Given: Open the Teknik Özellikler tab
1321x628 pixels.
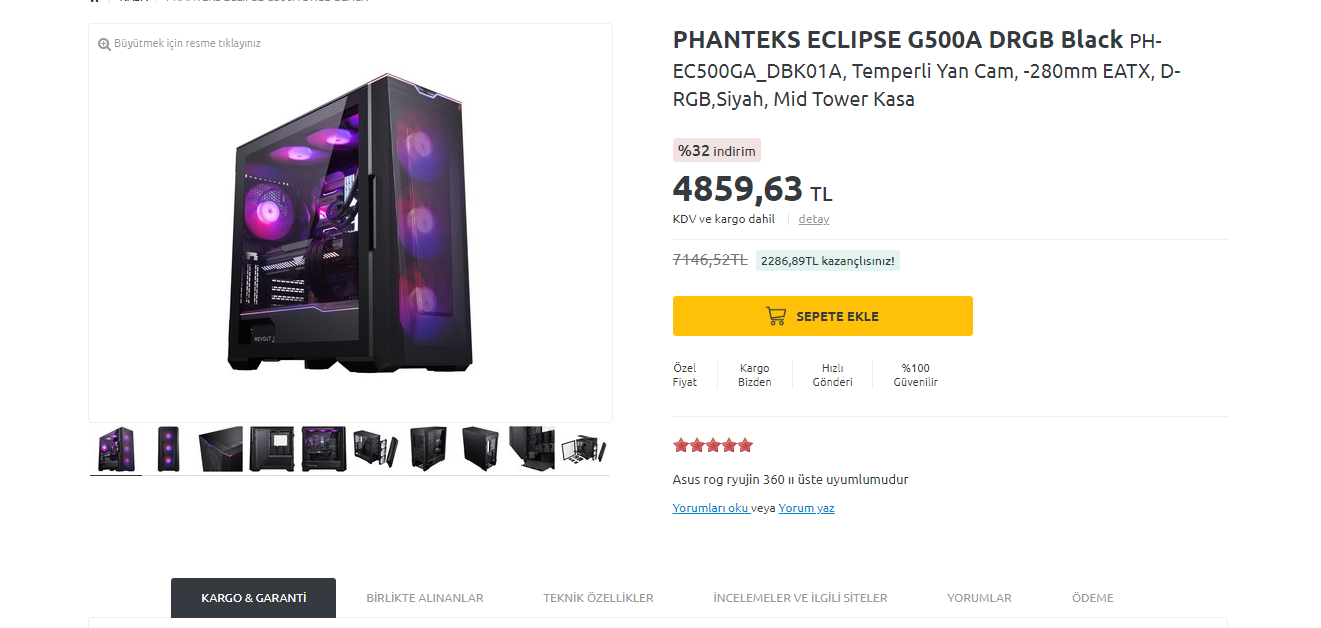Looking at the screenshot, I should tap(598, 598).
